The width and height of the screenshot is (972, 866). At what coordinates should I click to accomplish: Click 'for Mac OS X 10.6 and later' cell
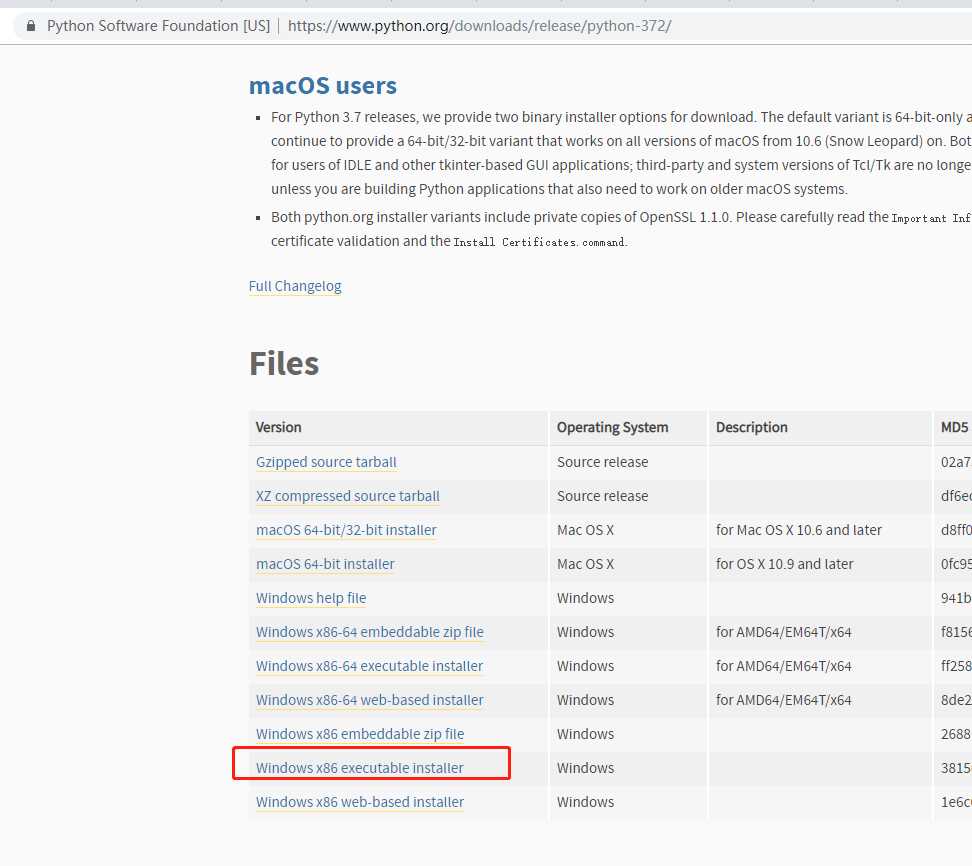click(x=798, y=531)
